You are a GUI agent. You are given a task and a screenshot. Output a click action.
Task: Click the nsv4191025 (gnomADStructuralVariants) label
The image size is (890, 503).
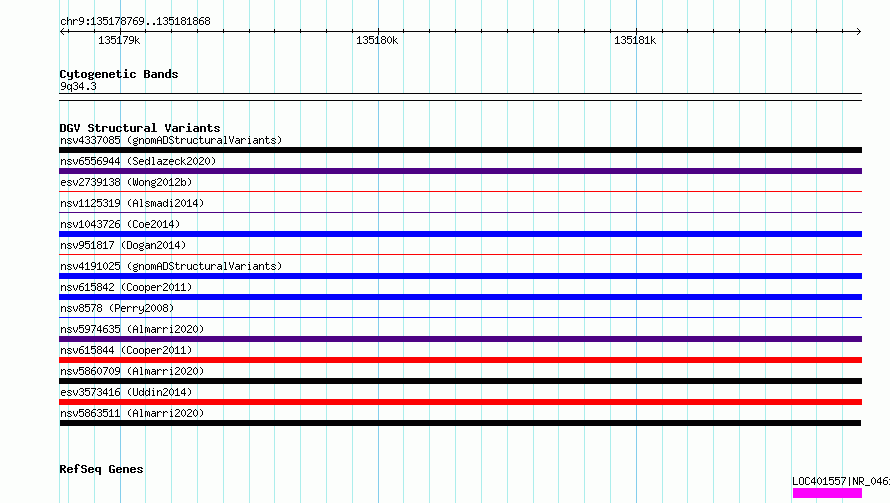pyautogui.click(x=171, y=266)
